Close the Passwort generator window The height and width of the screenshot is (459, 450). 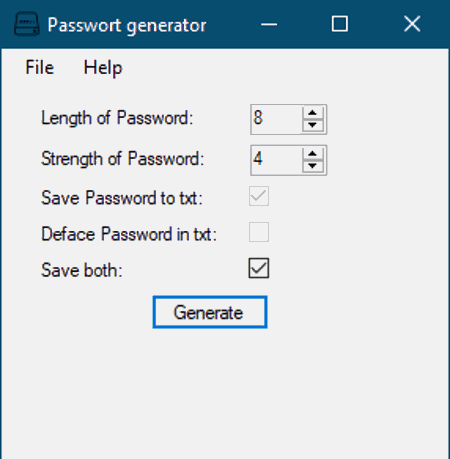pyautogui.click(x=412, y=24)
